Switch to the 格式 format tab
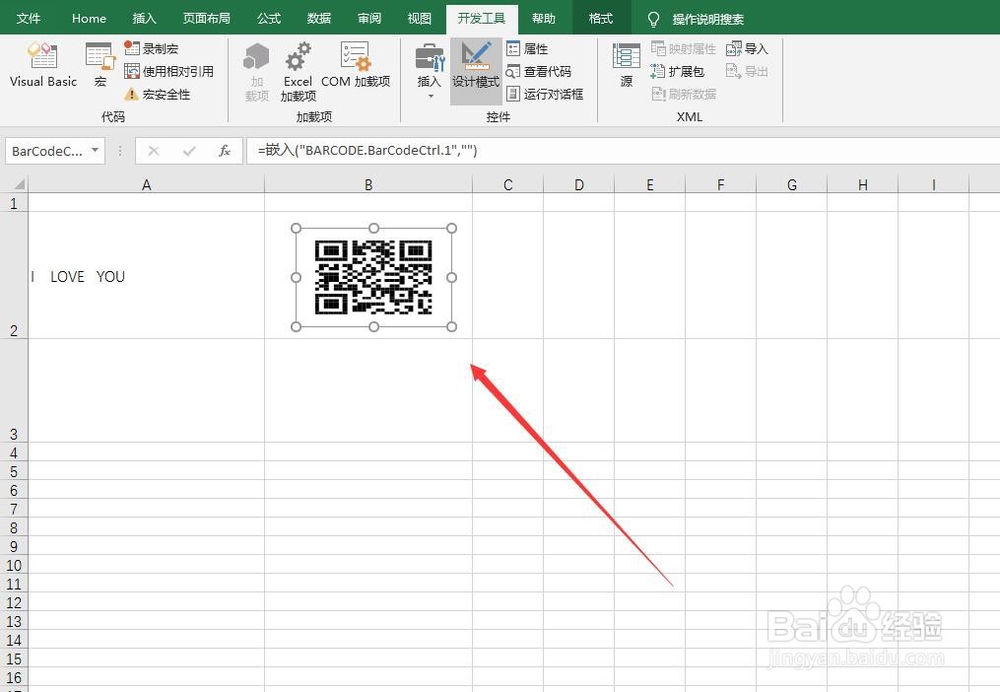This screenshot has width=1000, height=692. 601,18
